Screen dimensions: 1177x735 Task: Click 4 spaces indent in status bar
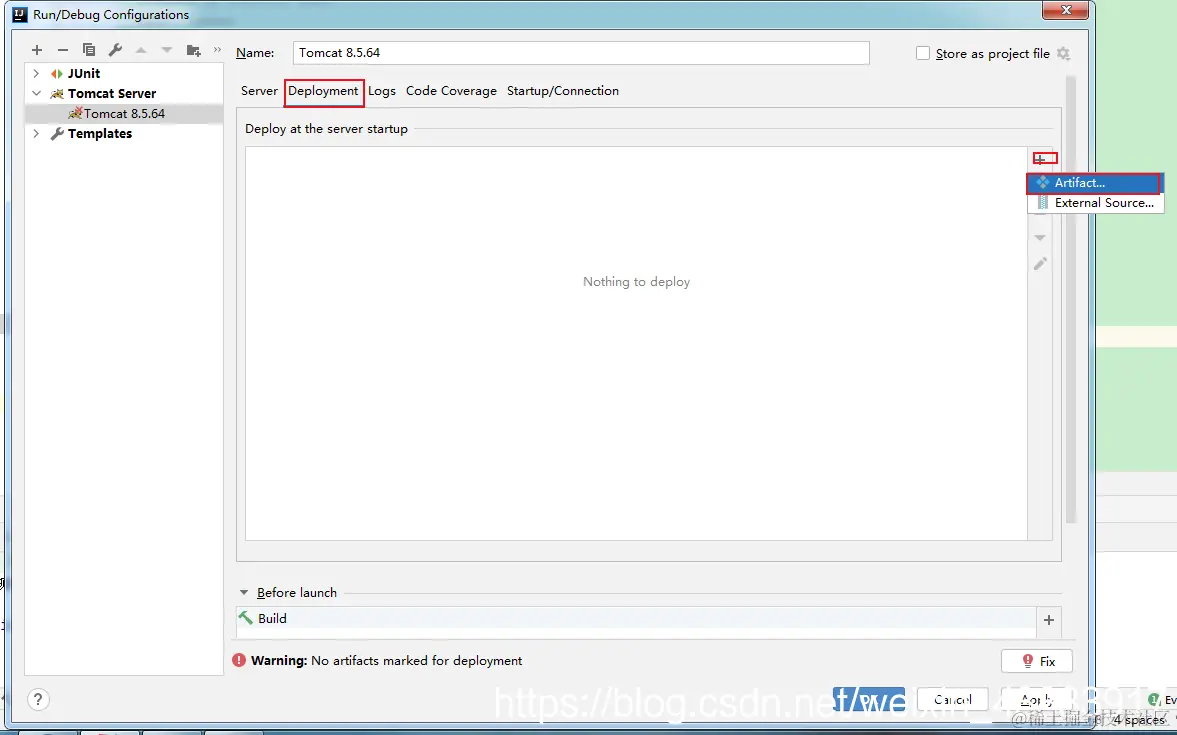point(1139,719)
